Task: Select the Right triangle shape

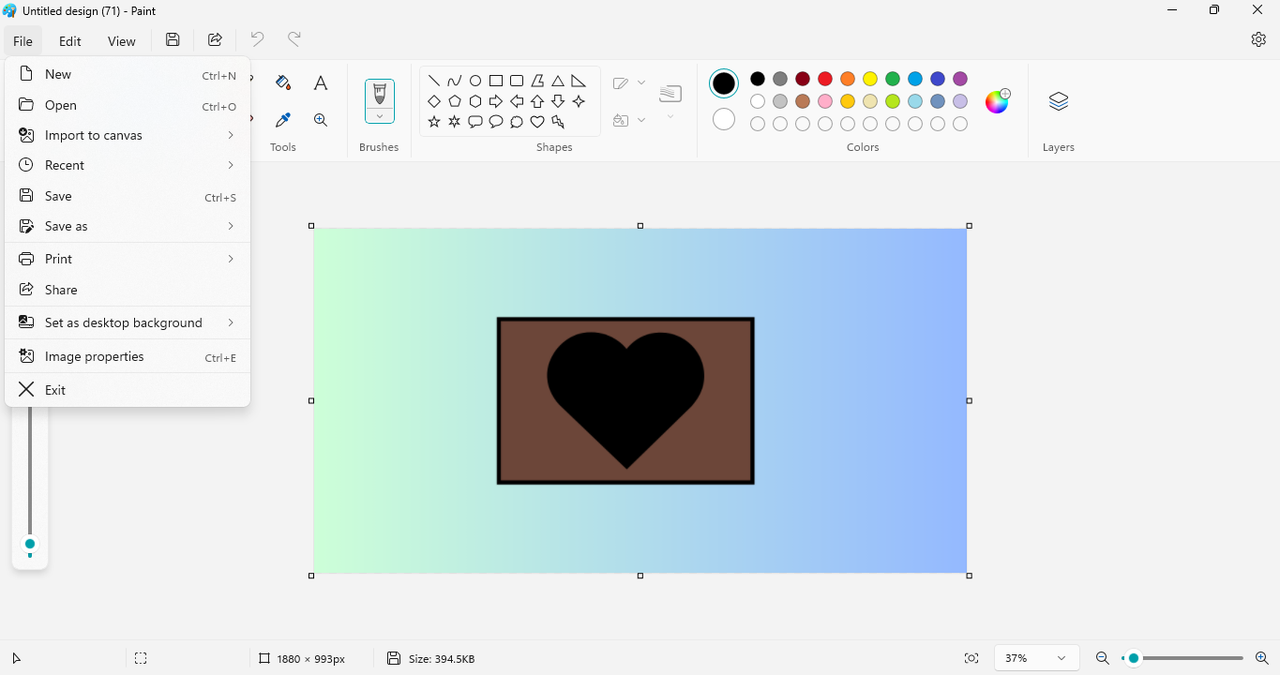Action: coord(579,81)
